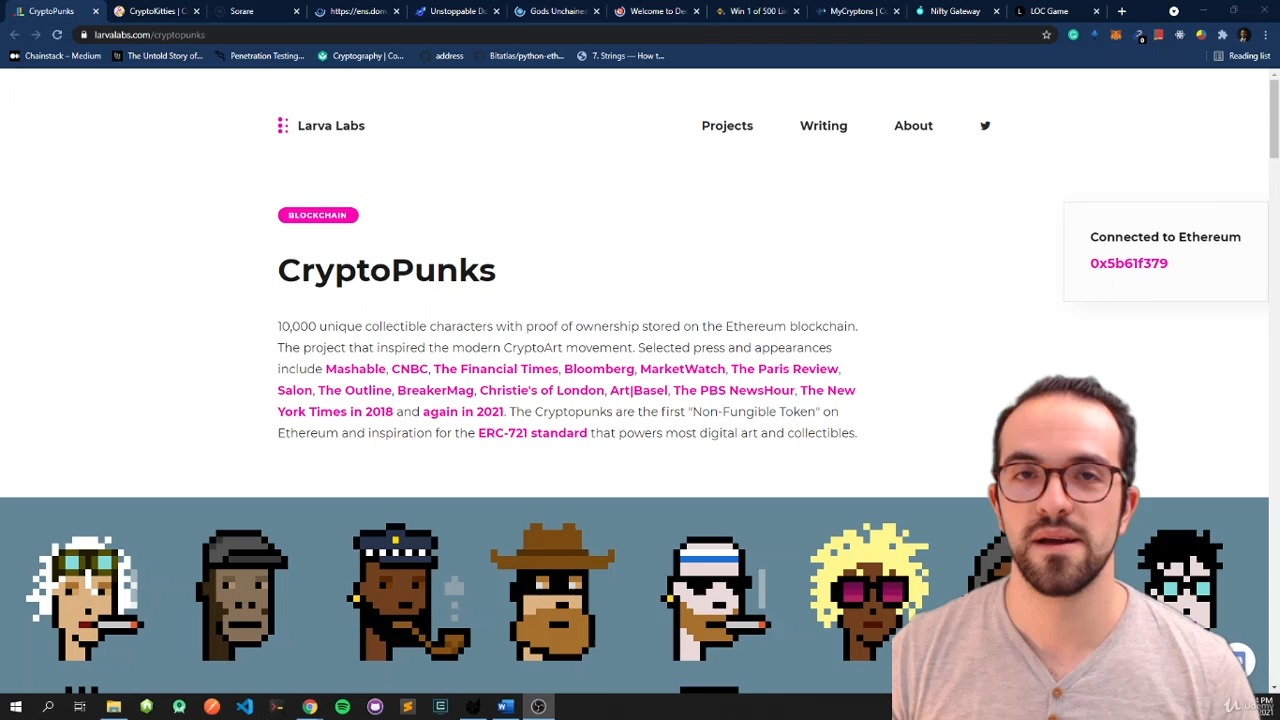Open the Cryptography bookmark
Viewport: 1280px width, 720px height.
click(360, 56)
